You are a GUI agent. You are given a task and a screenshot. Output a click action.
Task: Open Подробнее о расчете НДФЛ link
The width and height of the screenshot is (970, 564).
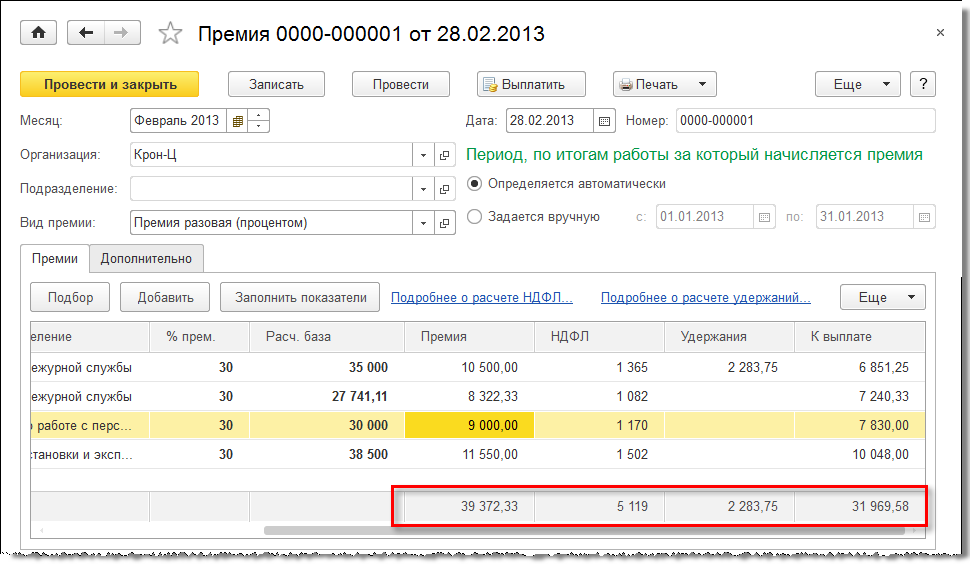(481, 297)
